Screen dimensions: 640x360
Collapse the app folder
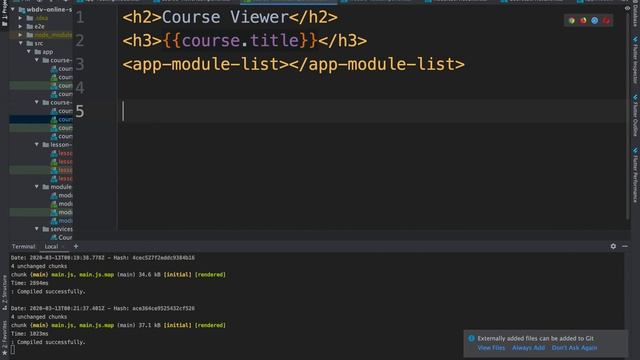(29, 51)
